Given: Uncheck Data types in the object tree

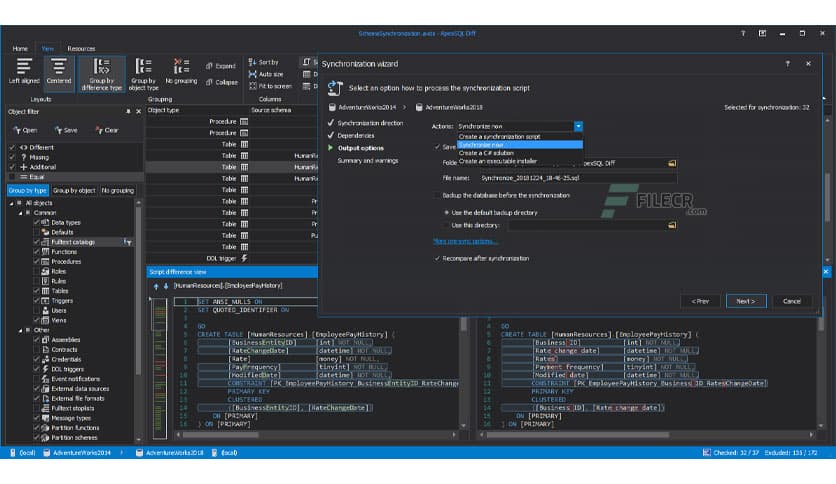Looking at the screenshot, I should [x=37, y=222].
